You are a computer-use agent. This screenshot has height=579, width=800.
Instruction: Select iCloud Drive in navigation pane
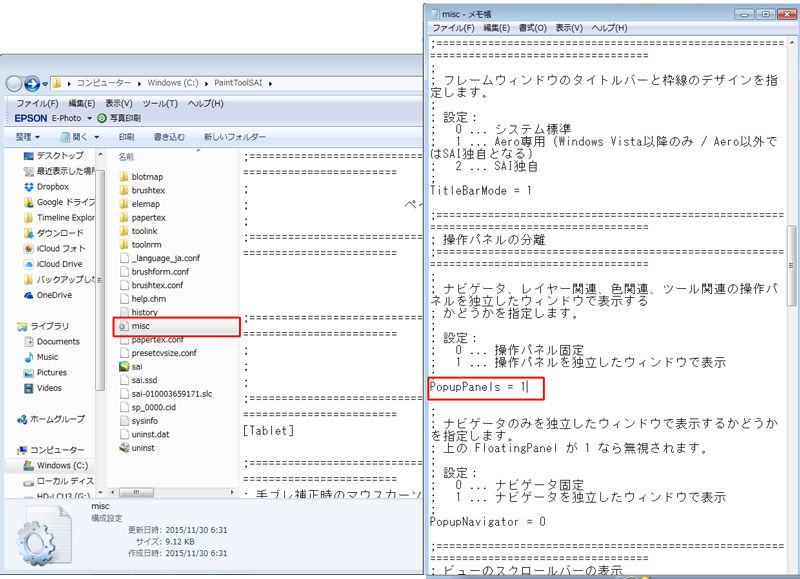(x=53, y=264)
